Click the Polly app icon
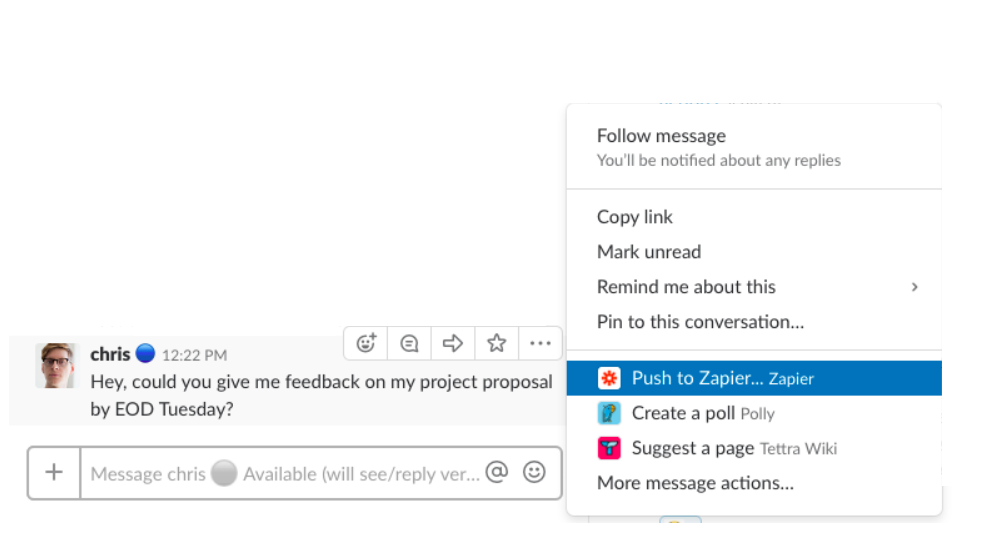This screenshot has height=541, width=981. click(x=609, y=413)
